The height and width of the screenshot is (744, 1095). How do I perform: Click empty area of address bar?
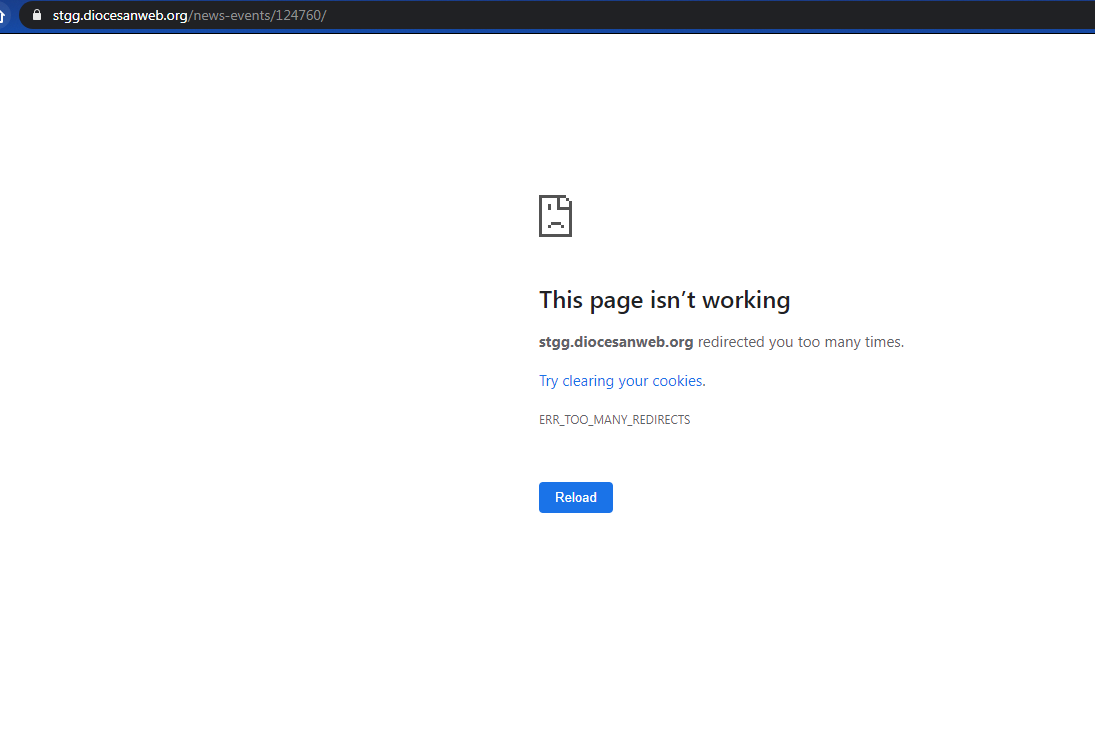[700, 15]
